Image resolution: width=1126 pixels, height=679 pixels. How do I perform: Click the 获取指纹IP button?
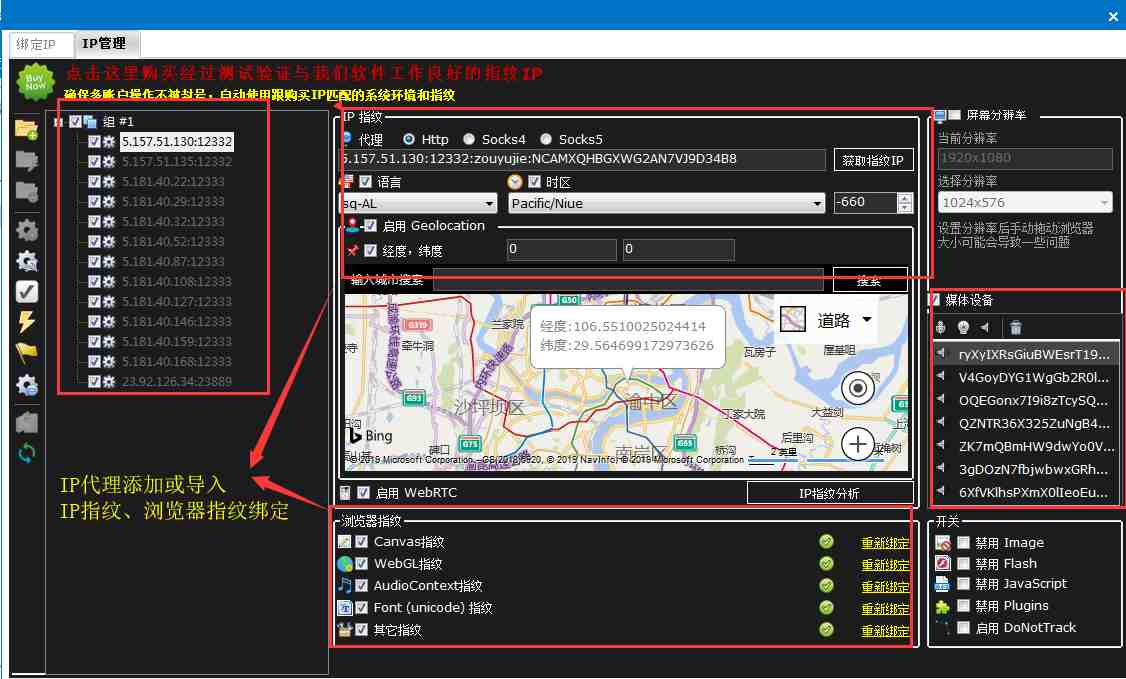tap(873, 161)
